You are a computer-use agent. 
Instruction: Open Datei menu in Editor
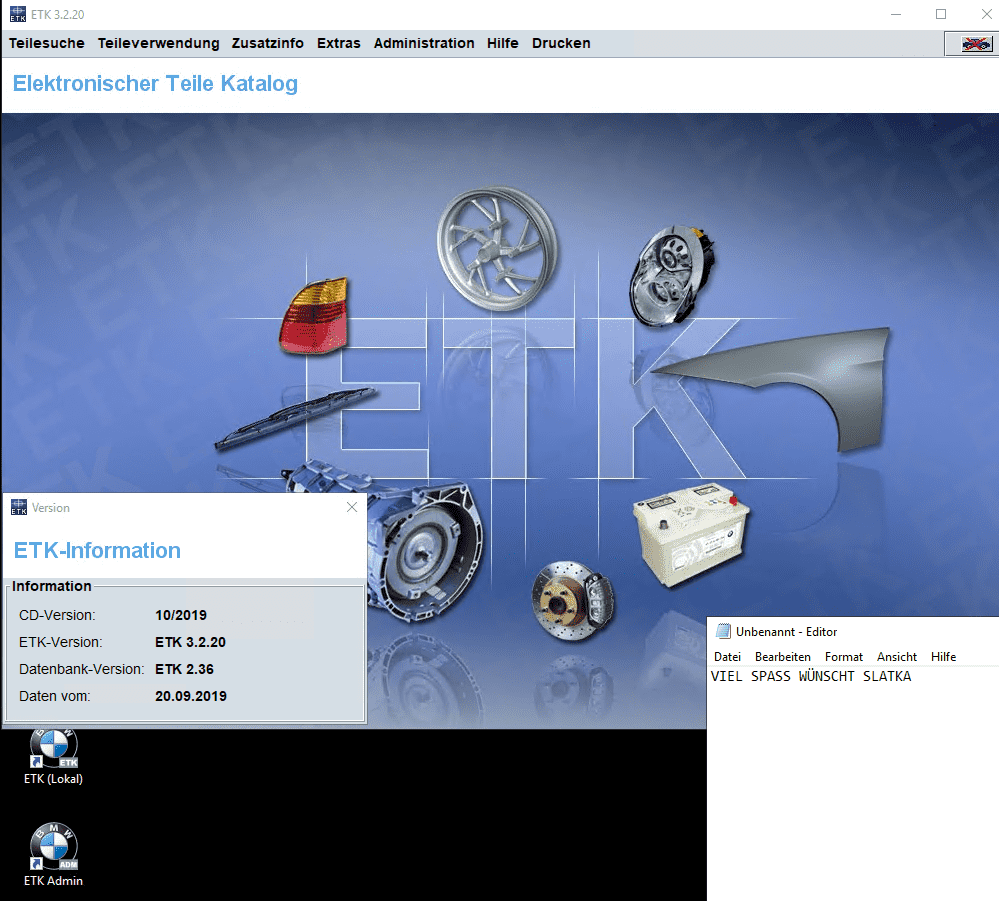[x=727, y=656]
